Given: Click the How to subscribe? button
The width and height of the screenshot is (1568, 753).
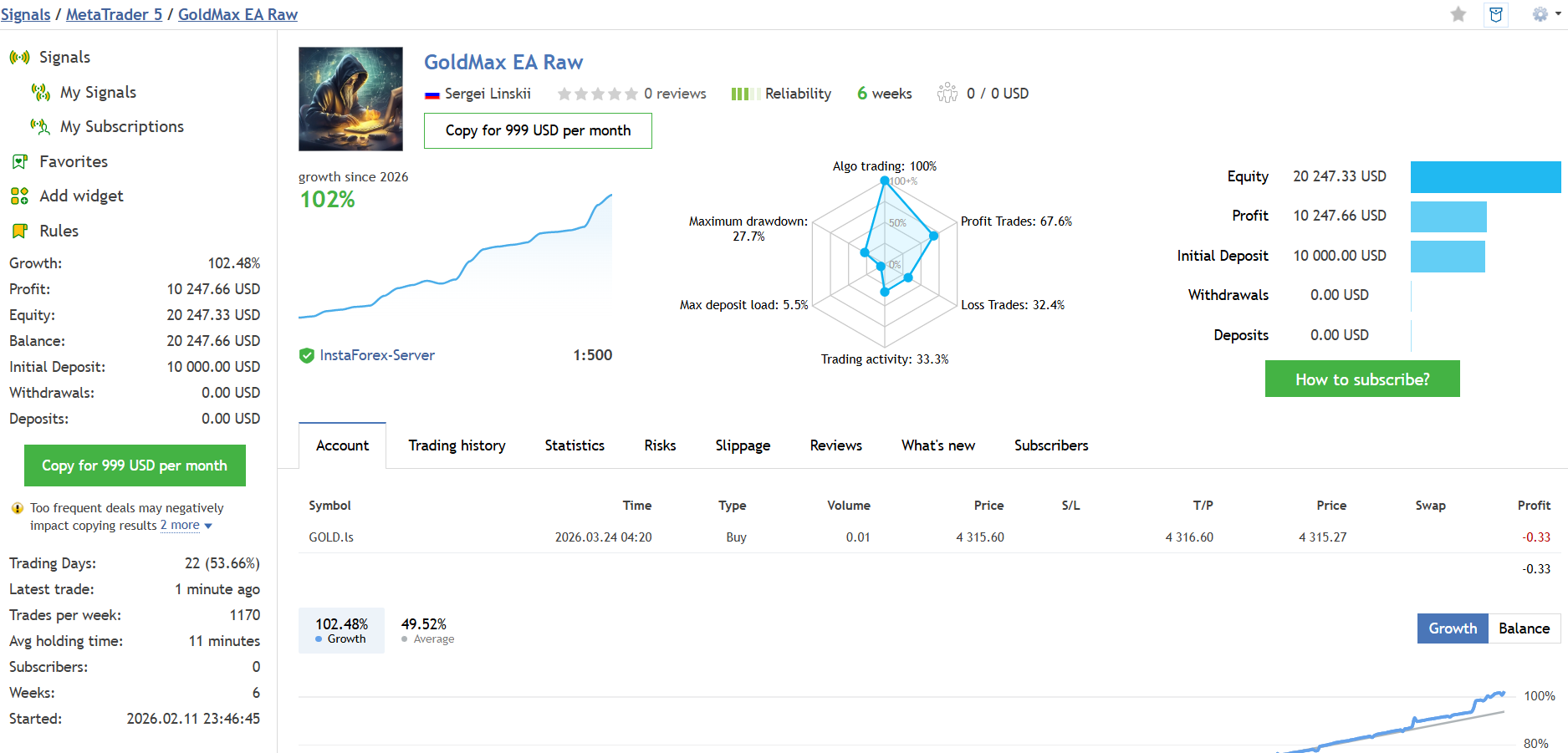Looking at the screenshot, I should coord(1362,379).
